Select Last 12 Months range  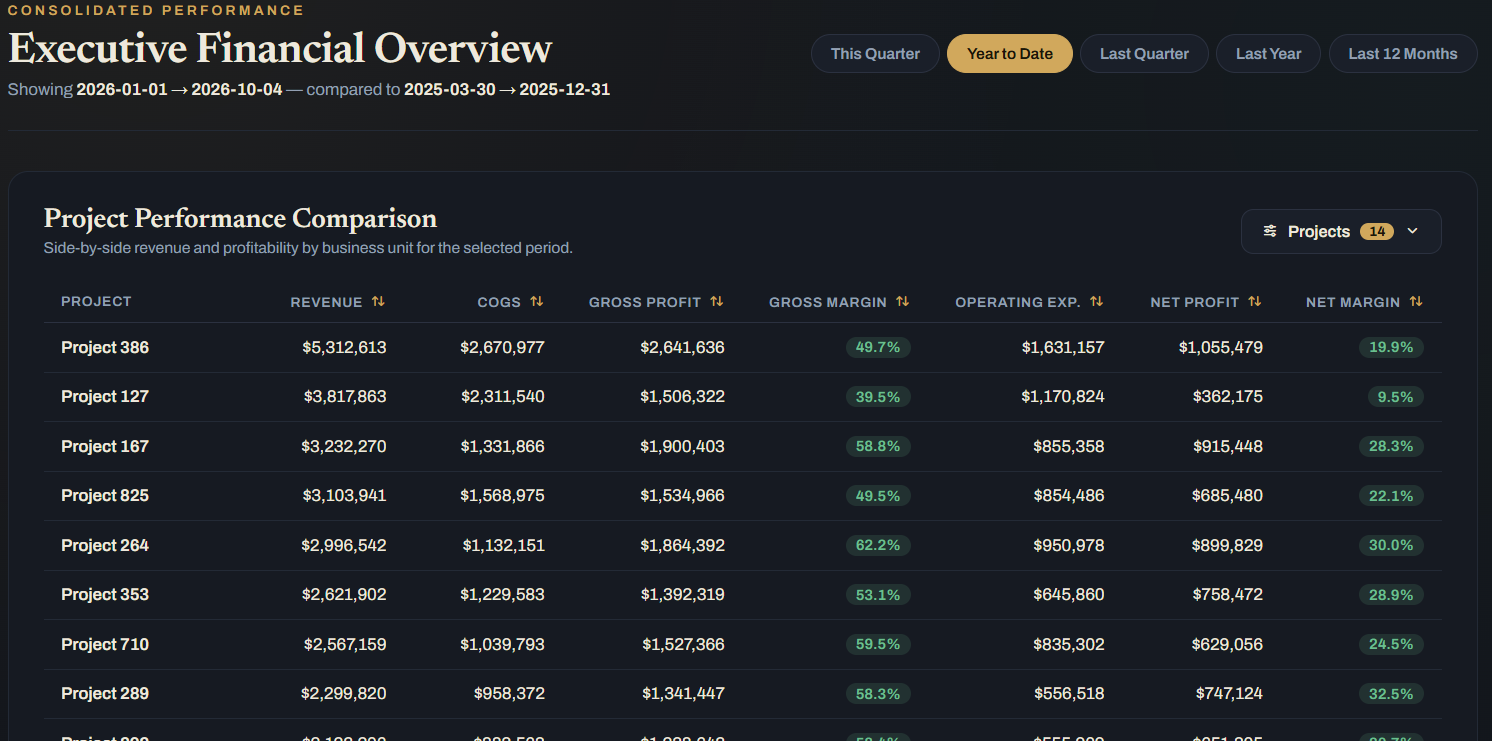[x=1403, y=54]
